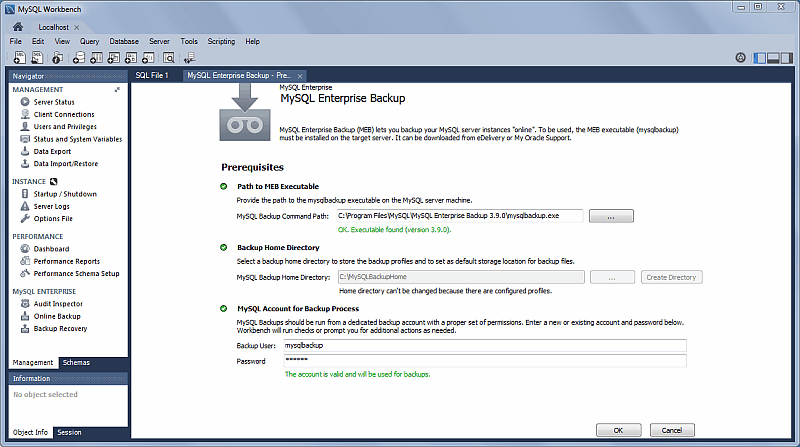Close the MySQL Enterprise Backup tab
800x447 pixels.
point(300,76)
